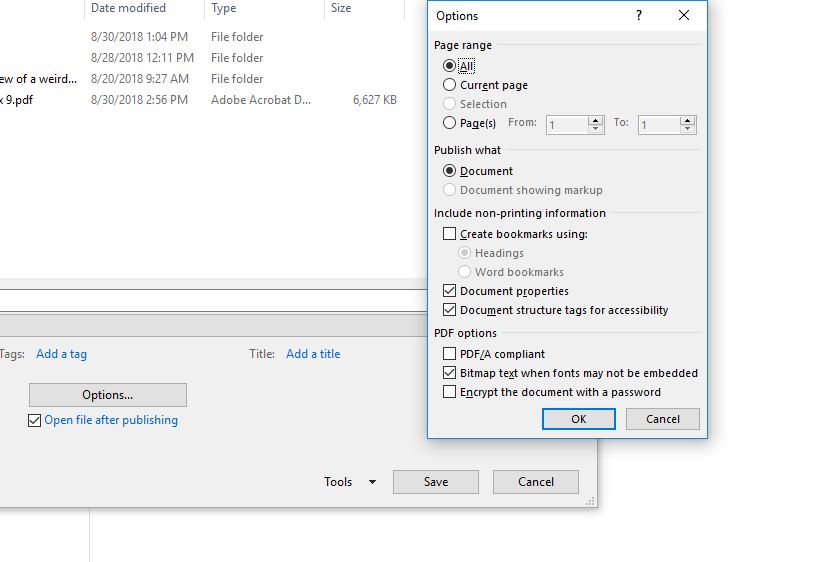Decrease the To page value
This screenshot has width=833, height=562.
point(687,129)
